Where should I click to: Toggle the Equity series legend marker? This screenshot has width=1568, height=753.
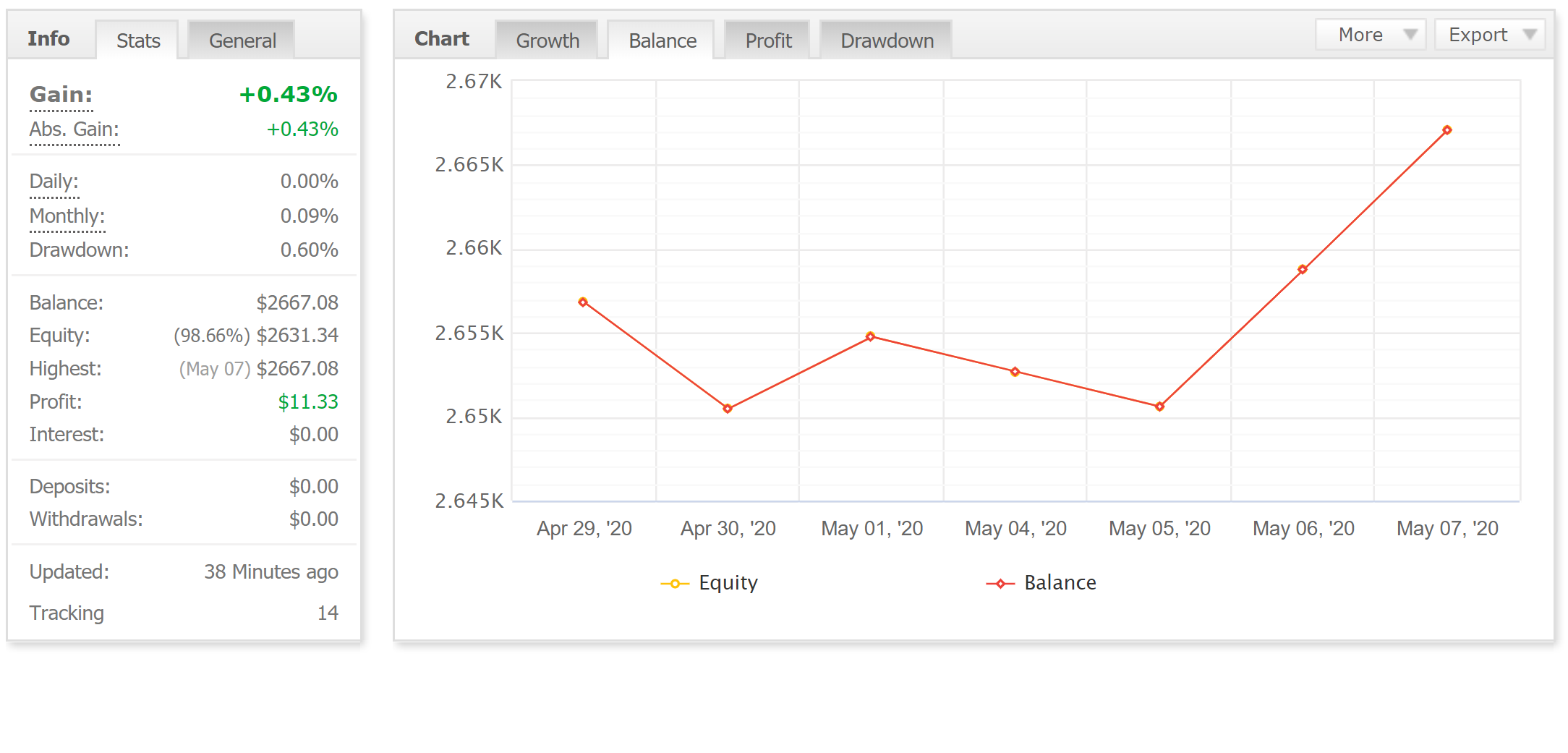[x=674, y=584]
